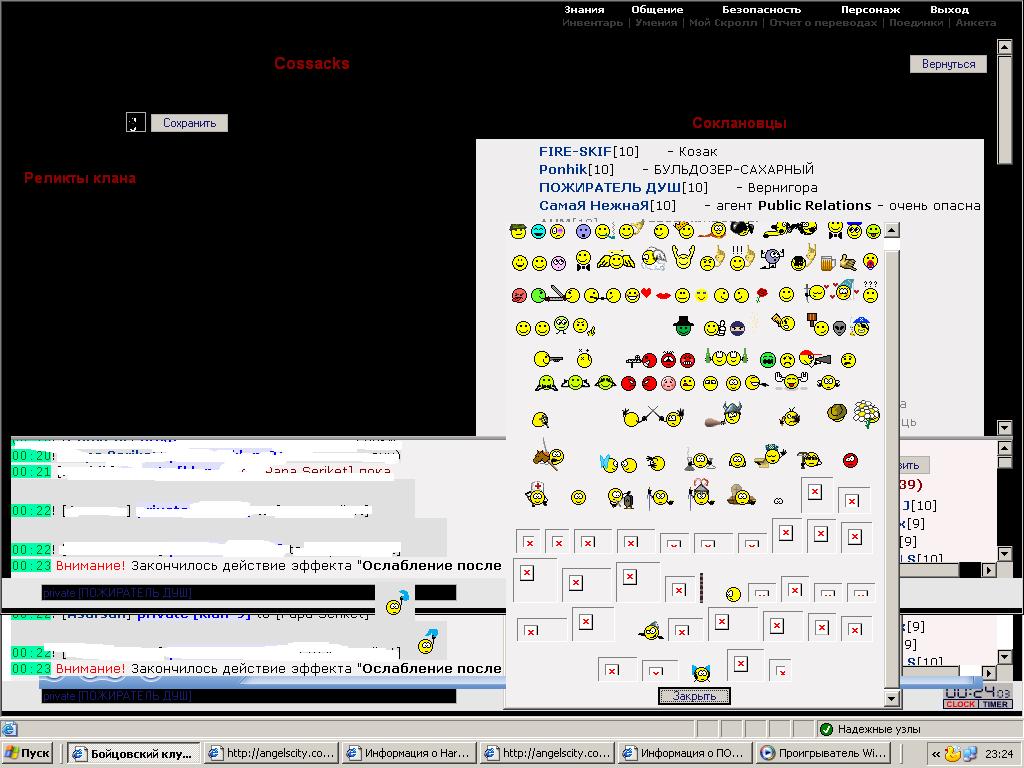Image resolution: width=1024 pixels, height=768 pixels.
Task: Choose the red rose emoticon
Action: click(761, 295)
